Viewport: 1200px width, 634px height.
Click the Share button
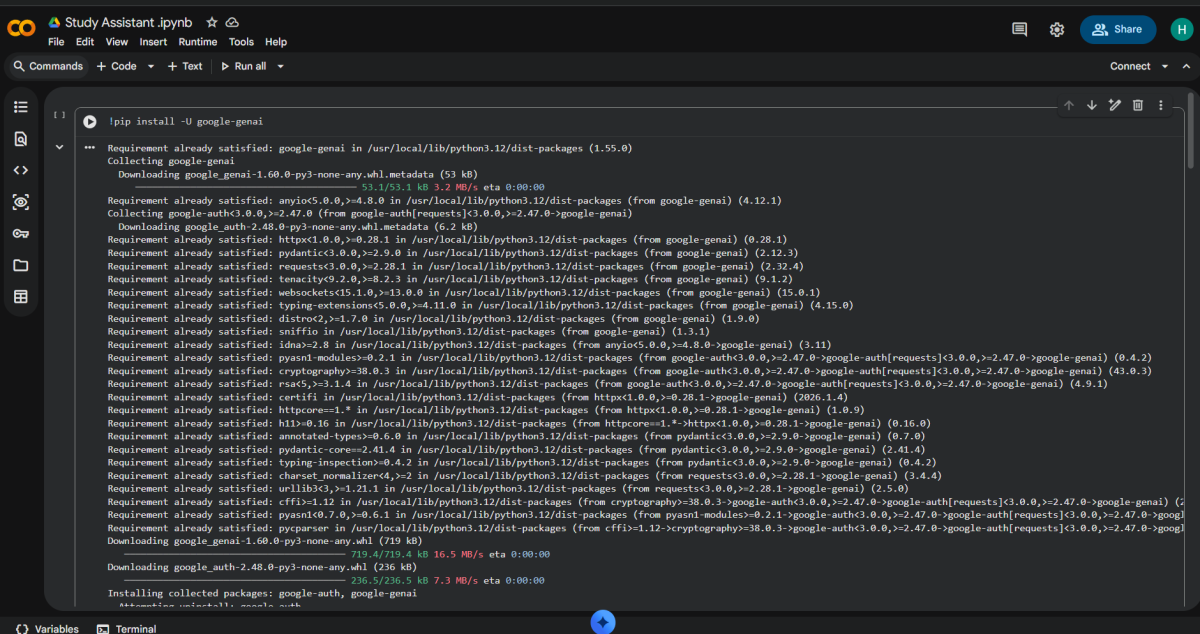pyautogui.click(x=1117, y=29)
